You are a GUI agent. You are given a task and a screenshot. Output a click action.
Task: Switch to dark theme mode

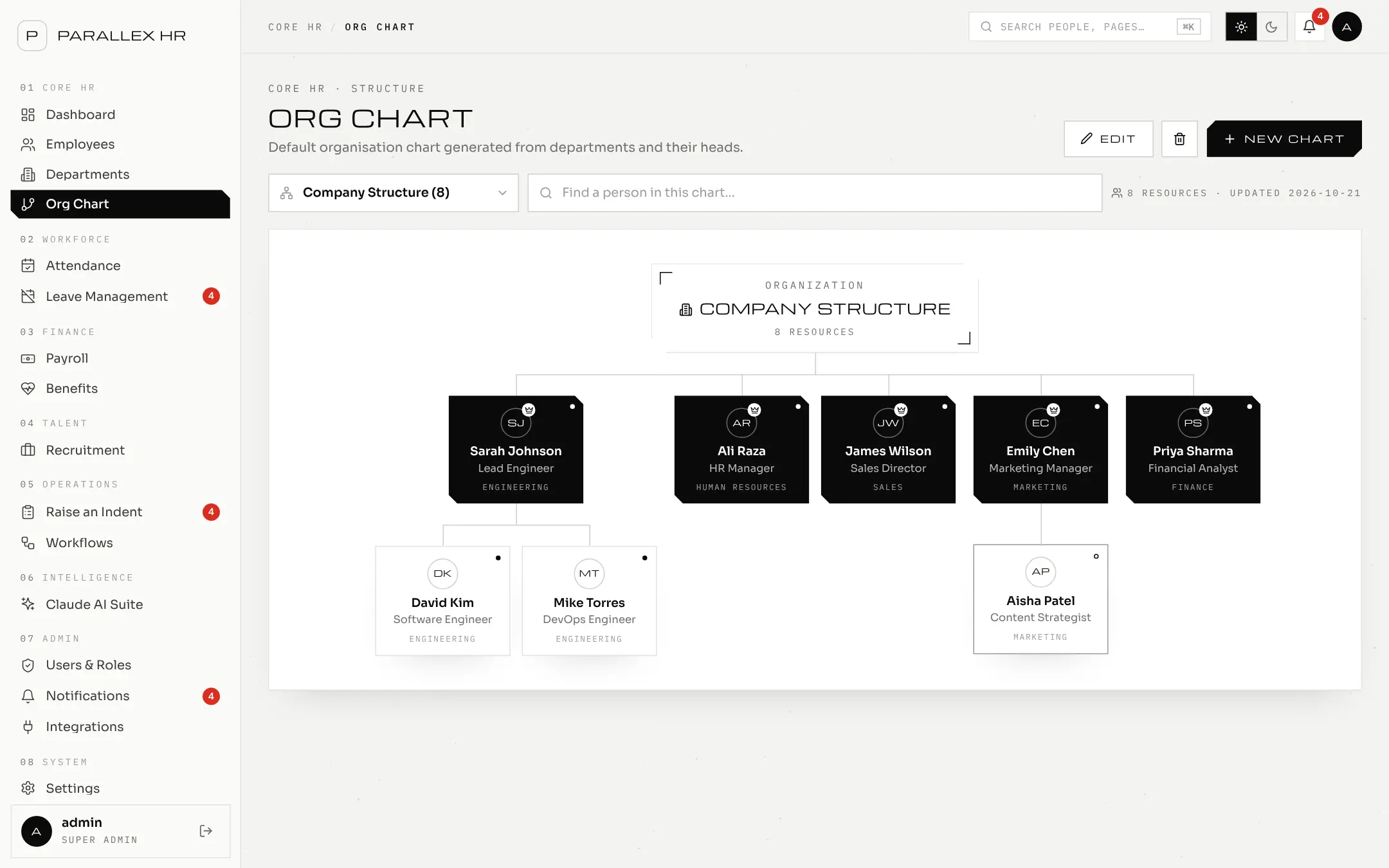pyautogui.click(x=1271, y=27)
